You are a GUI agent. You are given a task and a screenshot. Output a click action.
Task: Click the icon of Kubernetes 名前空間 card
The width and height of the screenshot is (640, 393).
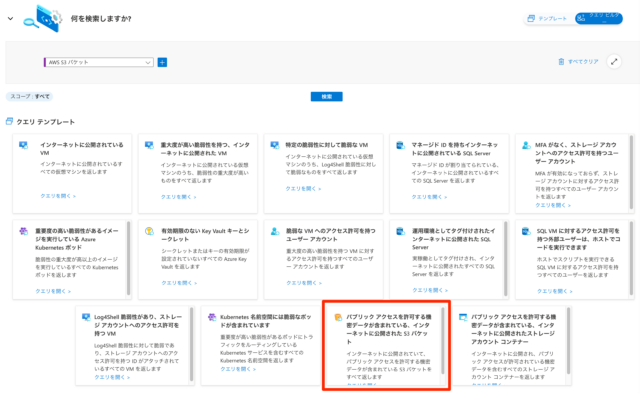click(x=212, y=317)
